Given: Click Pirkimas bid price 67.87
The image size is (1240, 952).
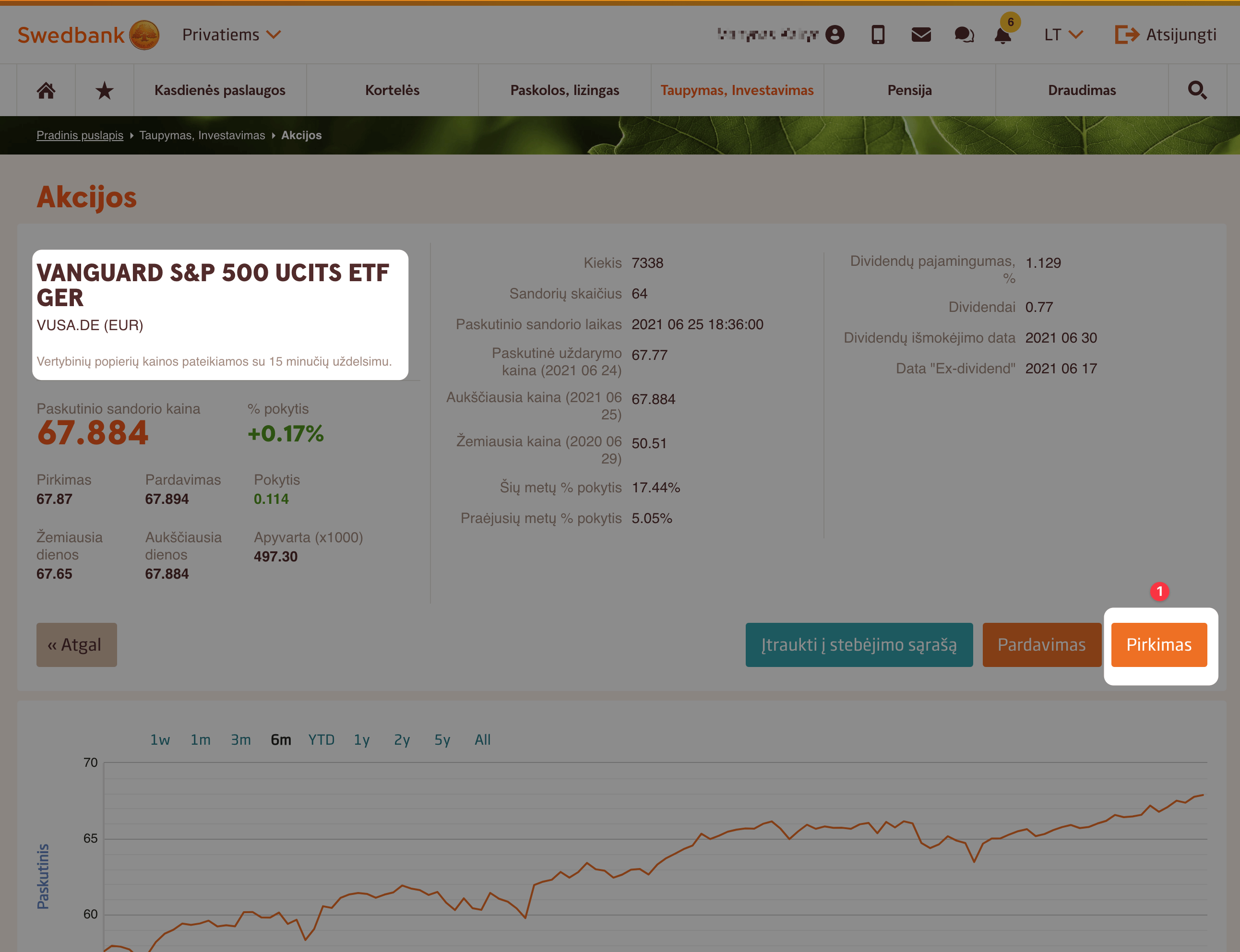Looking at the screenshot, I should pyautogui.click(x=54, y=499).
